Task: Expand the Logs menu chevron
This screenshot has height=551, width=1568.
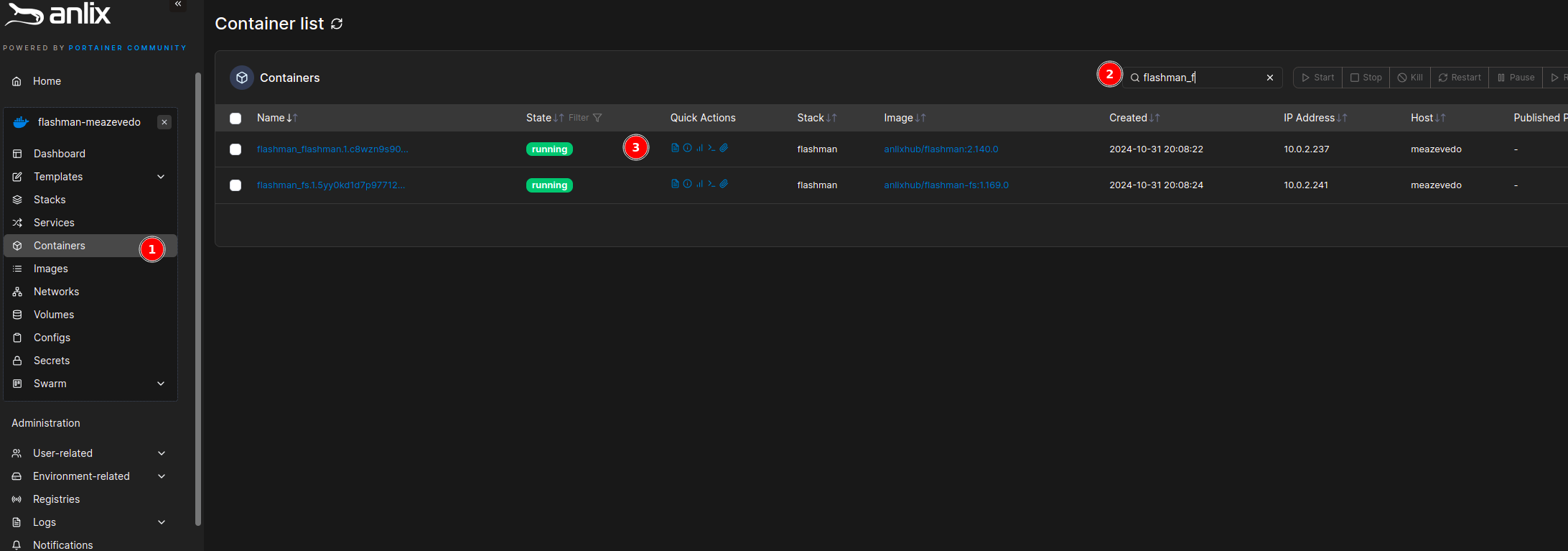Action: (x=162, y=522)
